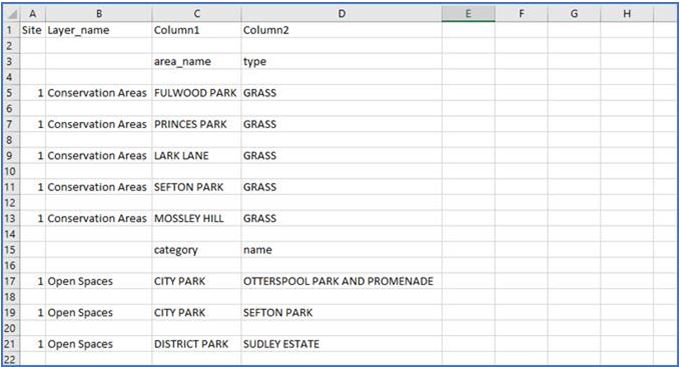Select GRASS cell in row 5
The image size is (681, 367).
[341, 93]
